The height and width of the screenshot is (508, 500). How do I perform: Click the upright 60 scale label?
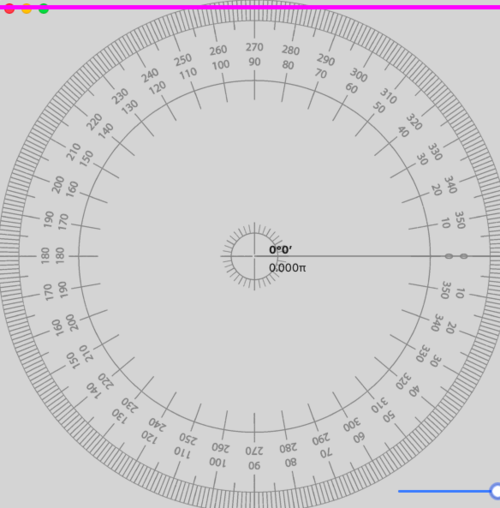(351, 88)
